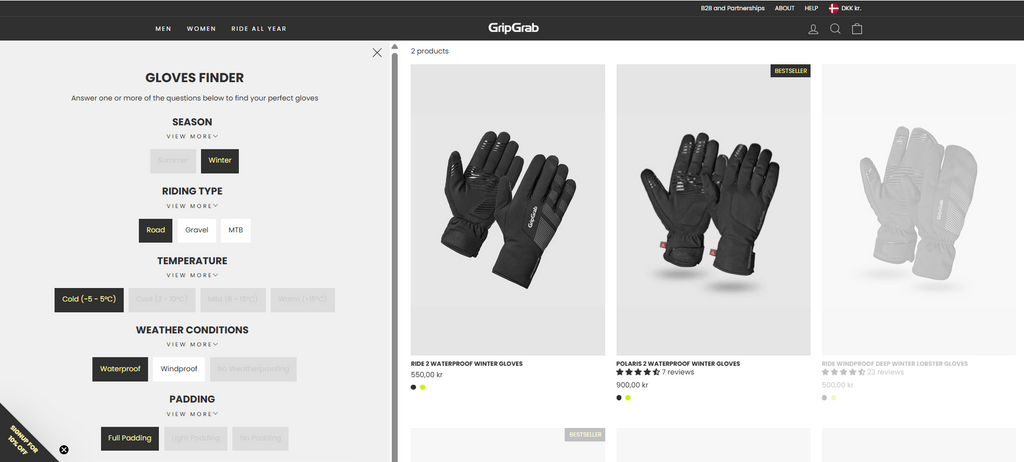Open Polaris 2 Waterproof Winter Gloves title

tap(678, 364)
